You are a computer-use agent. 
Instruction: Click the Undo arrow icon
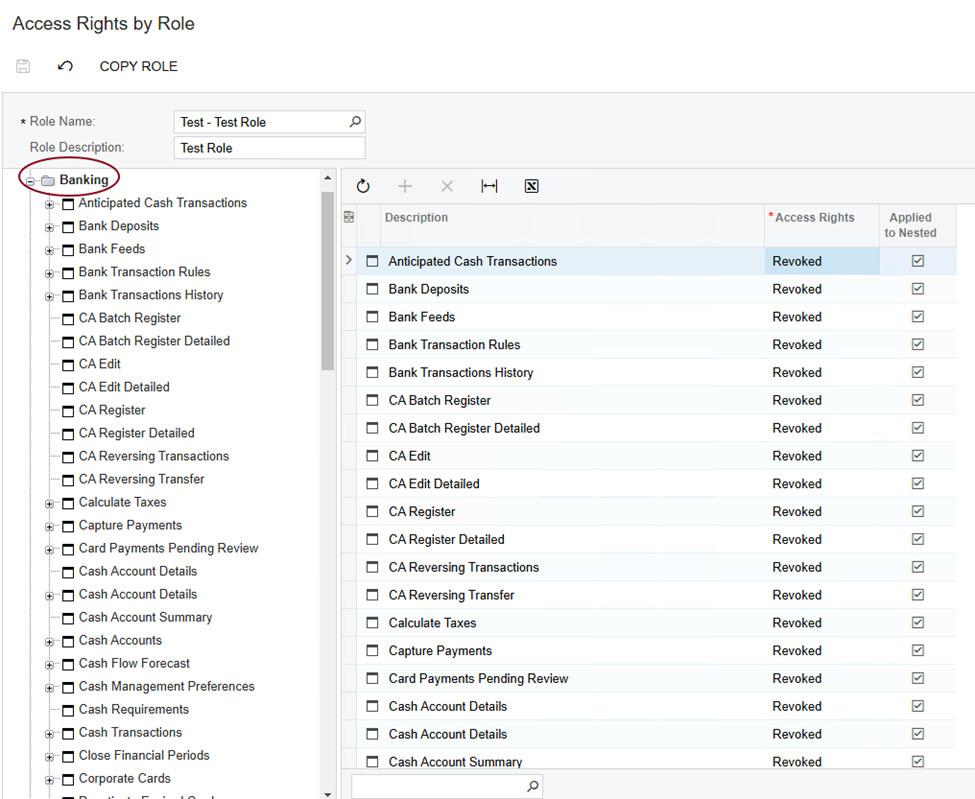click(65, 66)
